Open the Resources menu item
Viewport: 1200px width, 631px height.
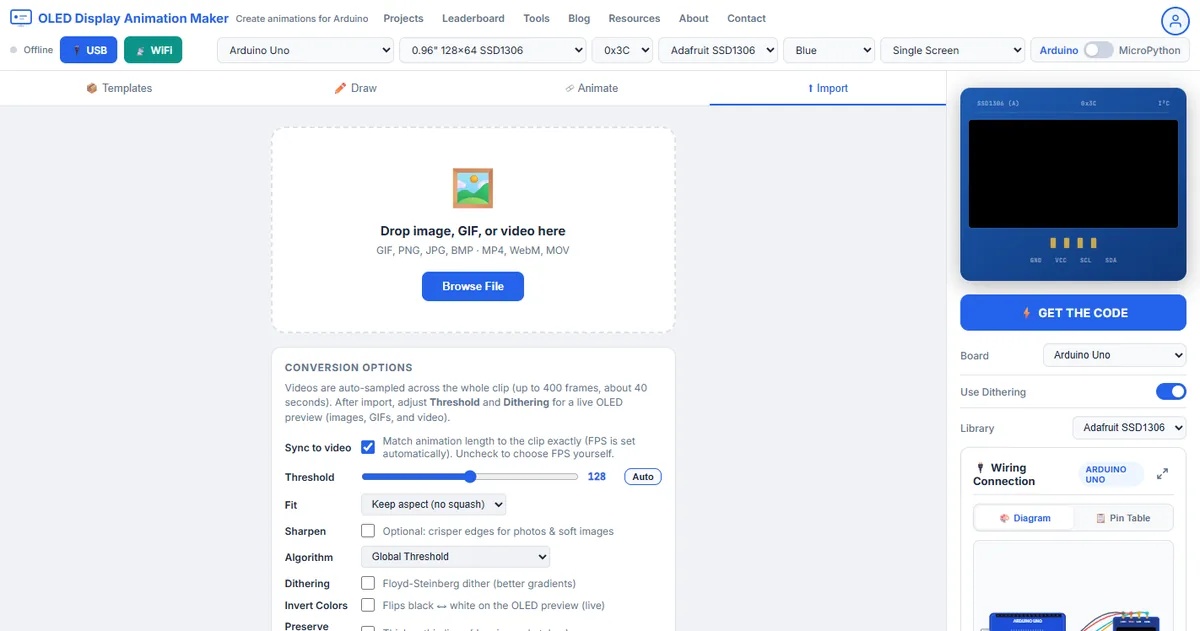[634, 18]
